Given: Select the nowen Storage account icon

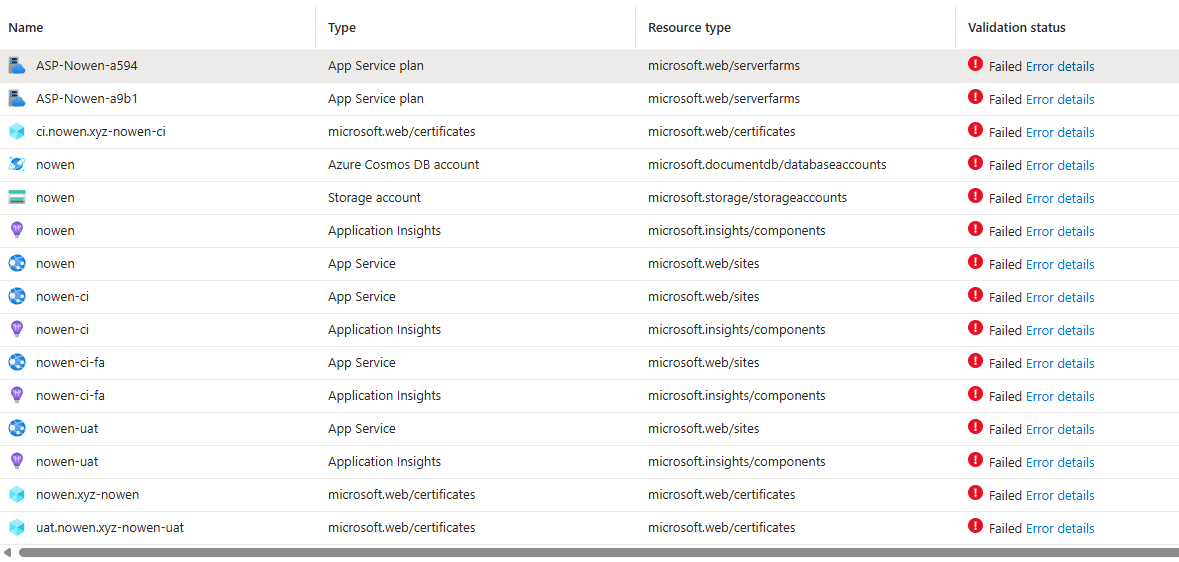Looking at the screenshot, I should click(x=17, y=197).
